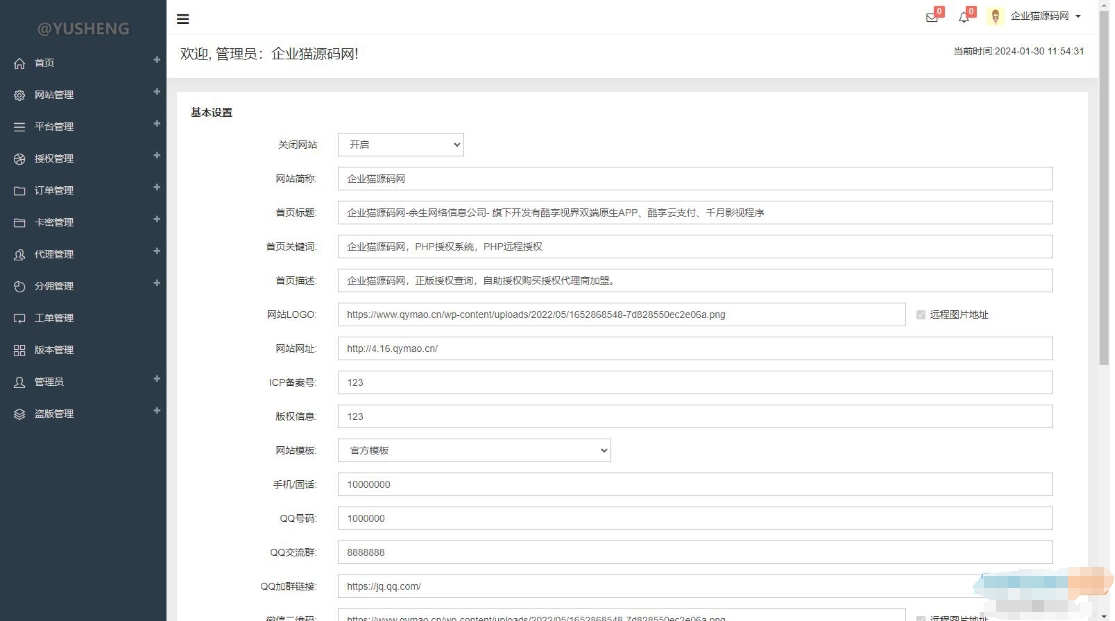Open the 关闭网站 dropdown showing 开启
Image resolution: width=1115 pixels, height=621 pixels.
(400, 145)
